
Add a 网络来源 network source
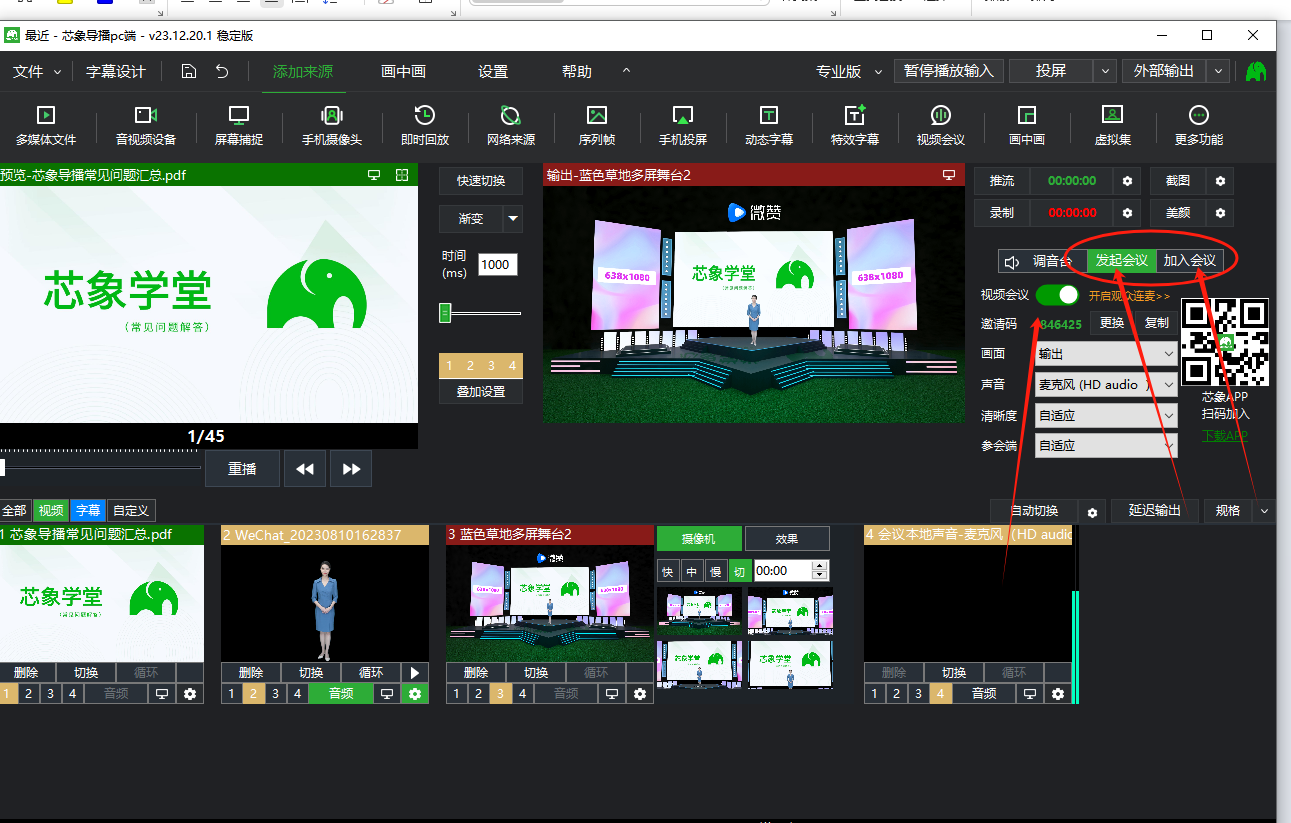511,125
